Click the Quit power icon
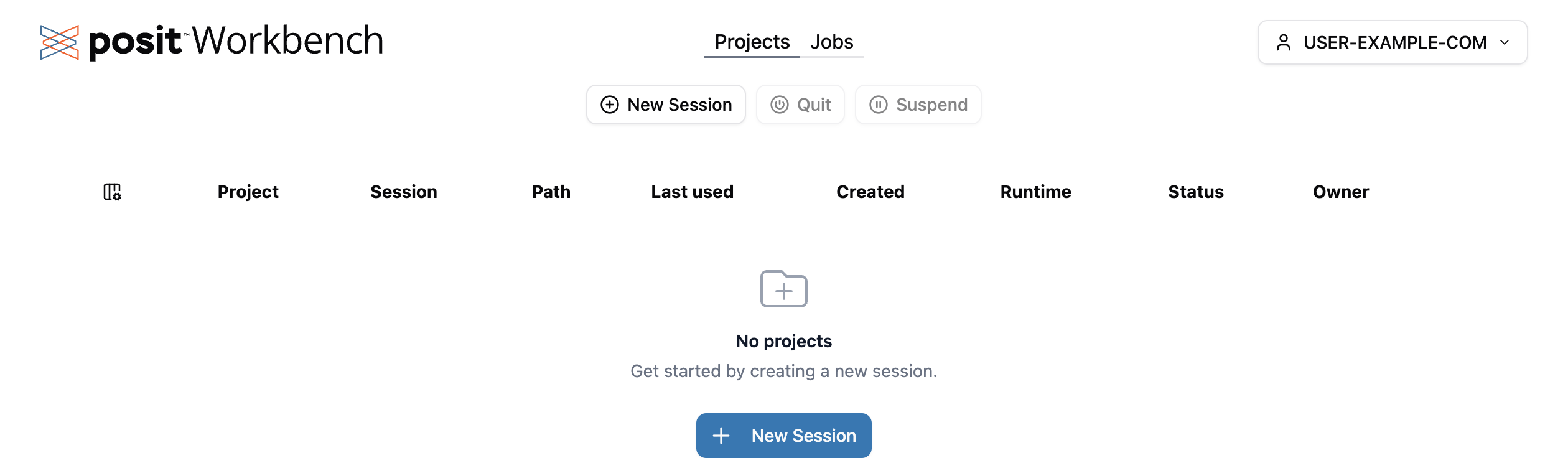This screenshot has width=1568, height=458. pos(779,105)
